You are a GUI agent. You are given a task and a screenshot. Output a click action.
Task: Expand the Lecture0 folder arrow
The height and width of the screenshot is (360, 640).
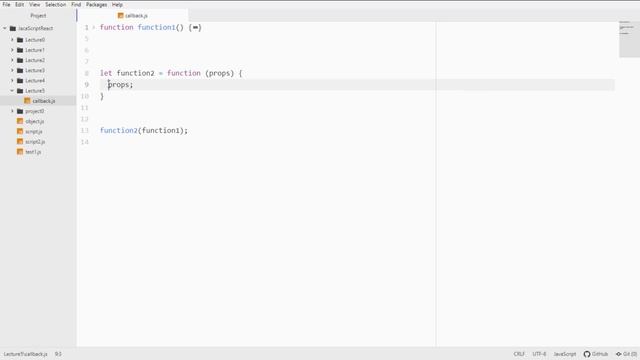pyautogui.click(x=12, y=40)
